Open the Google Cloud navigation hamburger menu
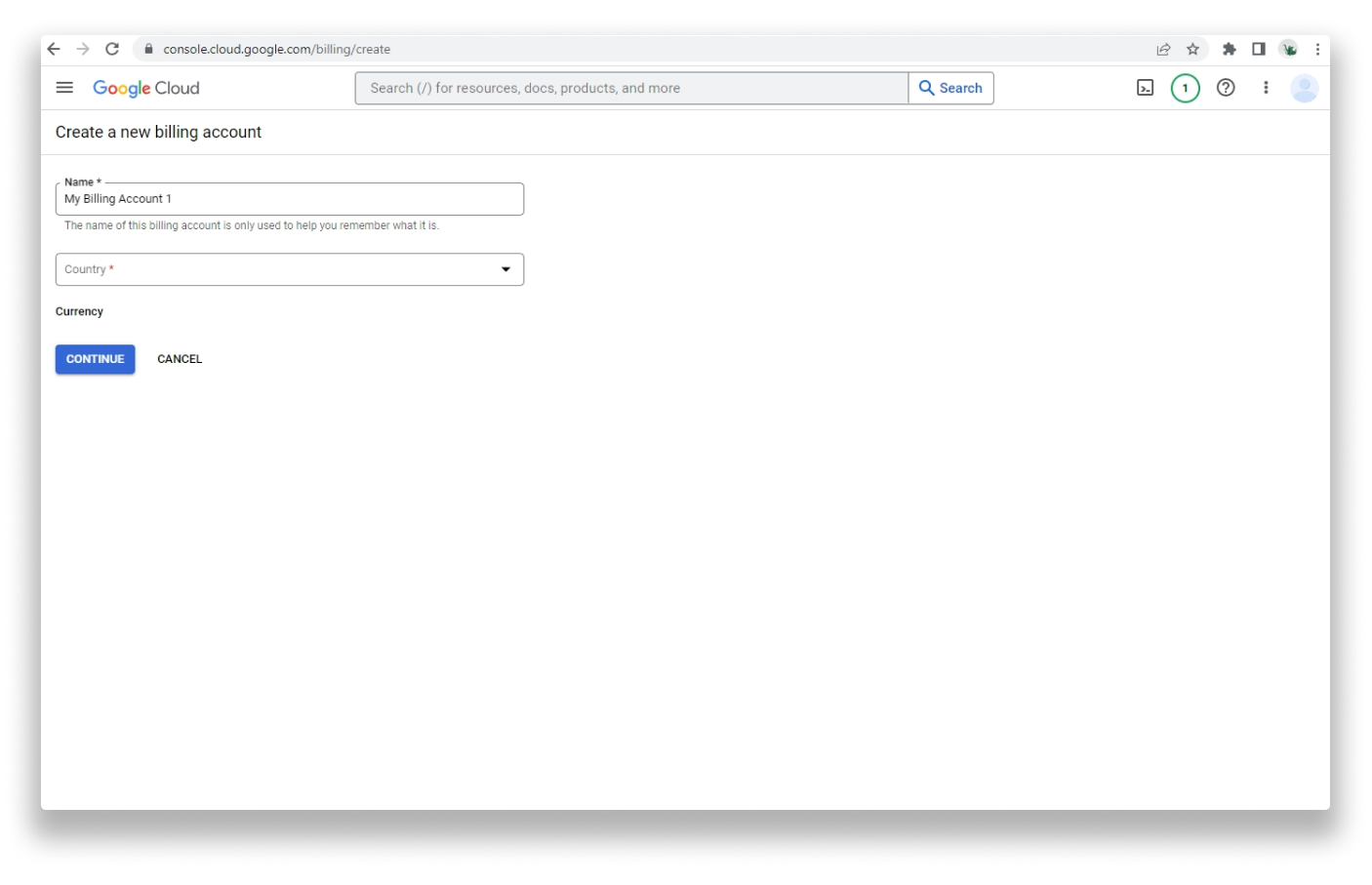Screen dimensions: 1372x885 64,88
